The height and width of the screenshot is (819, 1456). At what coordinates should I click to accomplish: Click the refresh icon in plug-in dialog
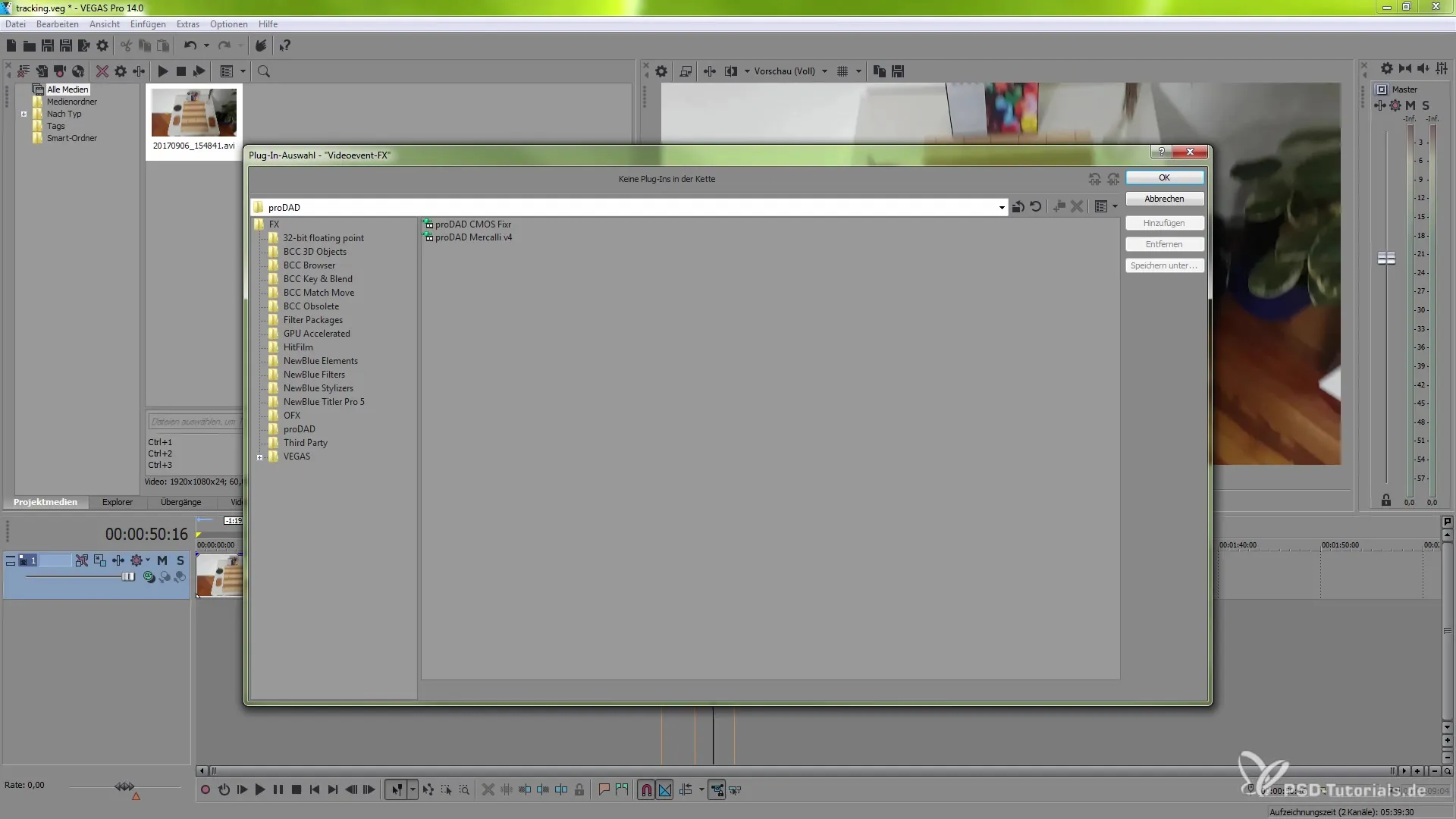[1036, 207]
